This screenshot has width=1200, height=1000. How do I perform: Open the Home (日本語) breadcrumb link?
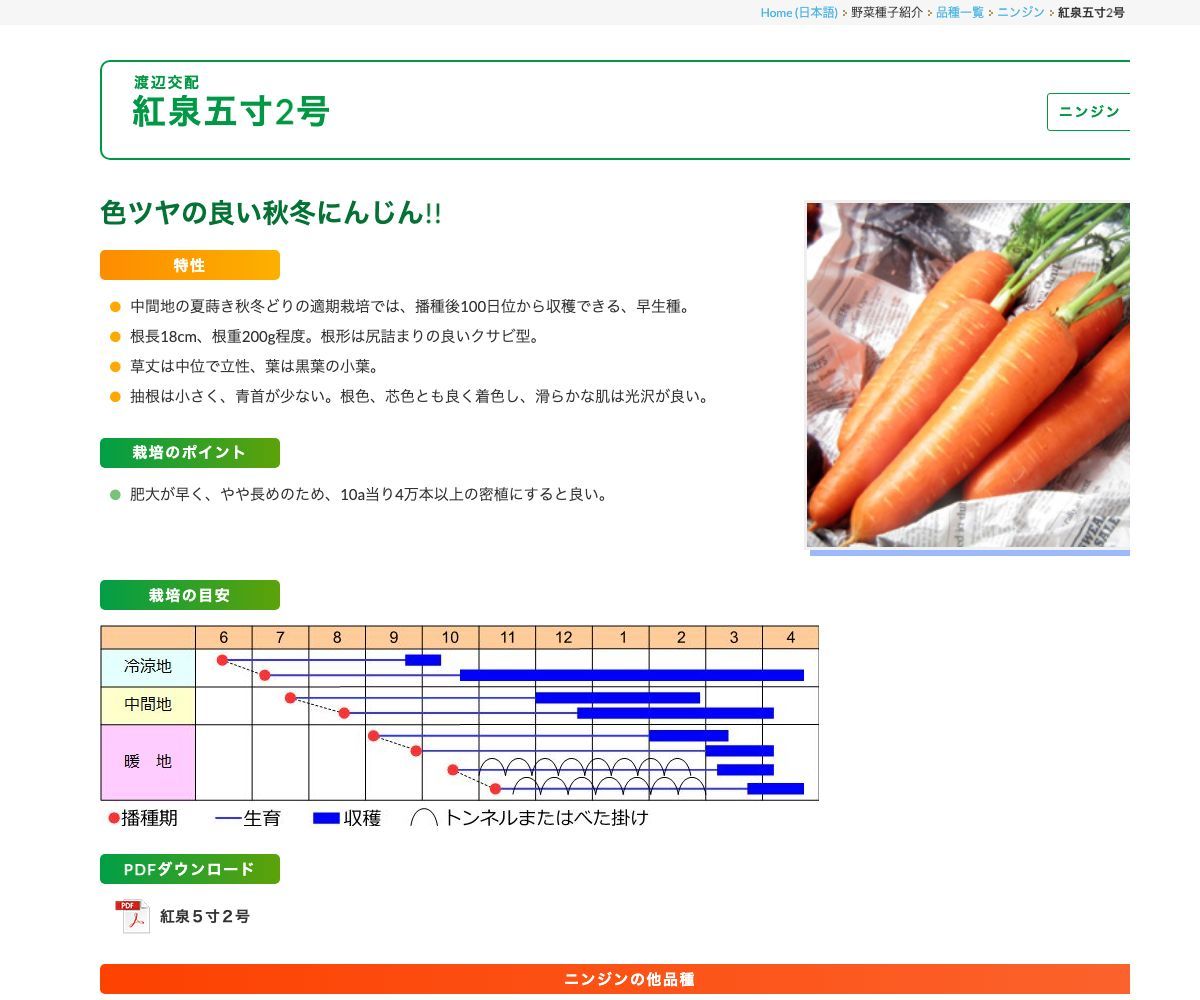point(799,13)
